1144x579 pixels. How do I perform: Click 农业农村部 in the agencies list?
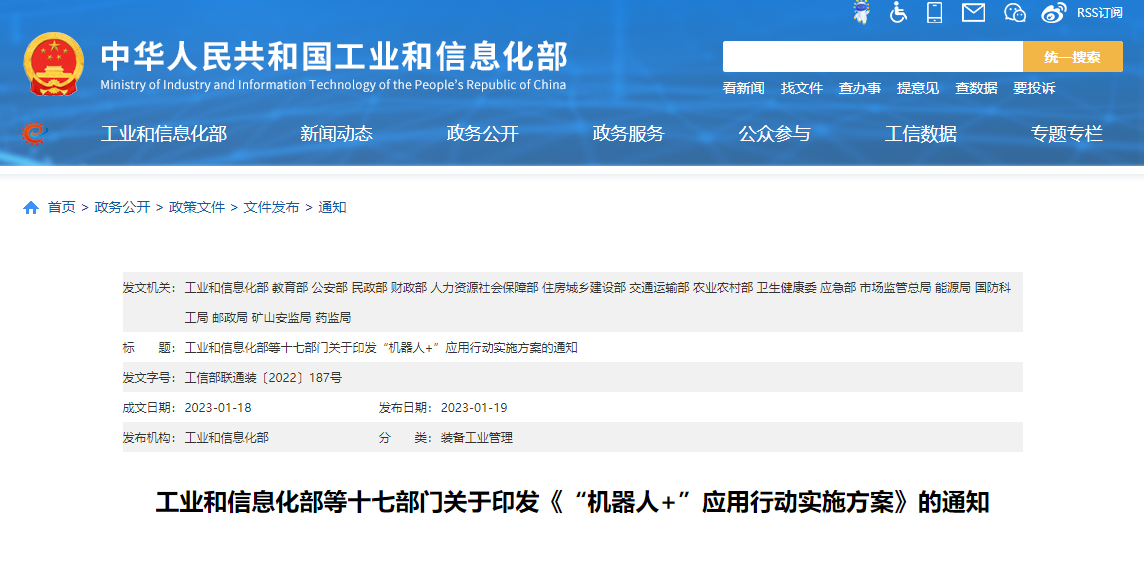723,288
